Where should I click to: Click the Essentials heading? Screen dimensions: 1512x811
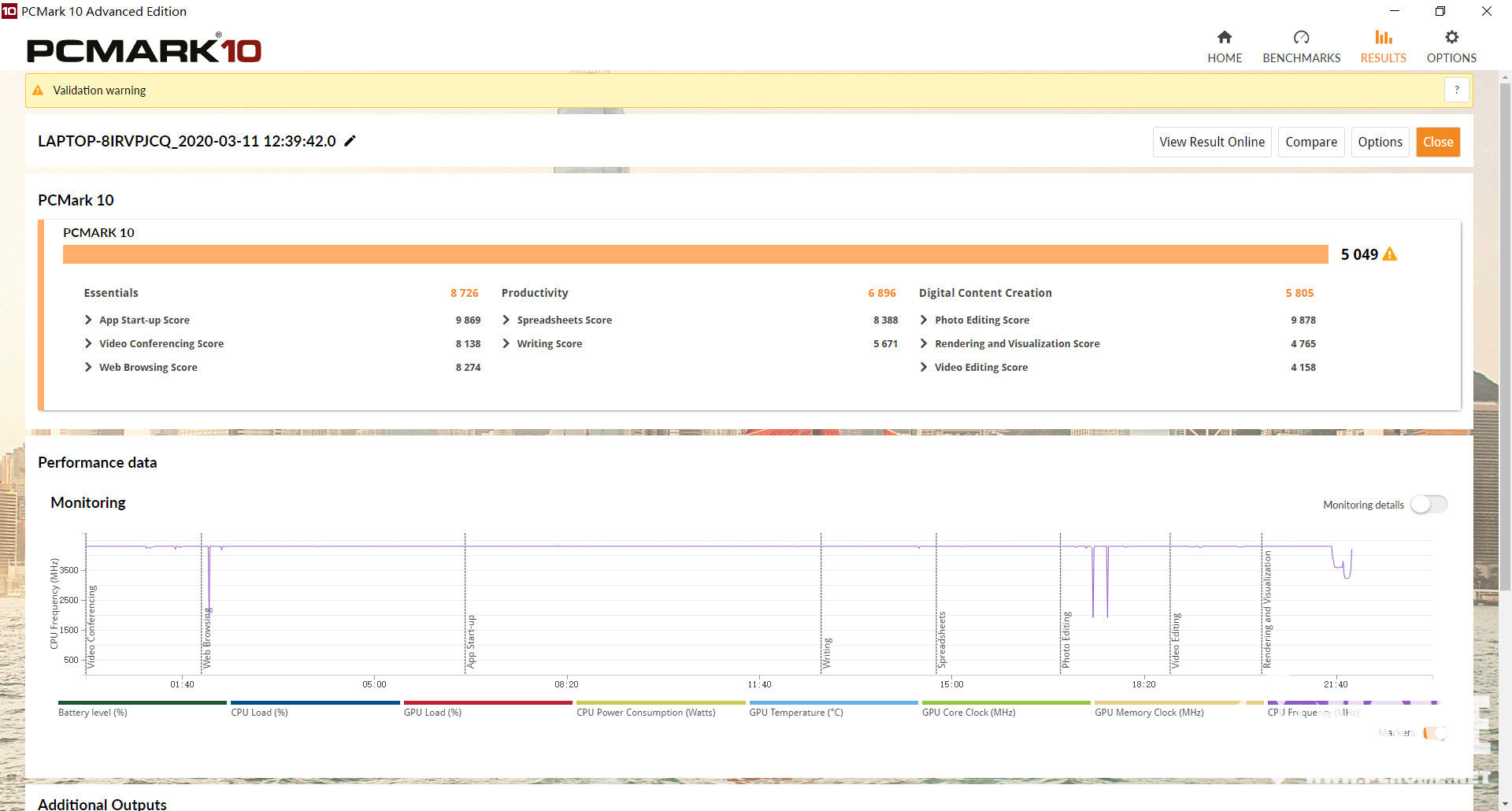pos(111,293)
